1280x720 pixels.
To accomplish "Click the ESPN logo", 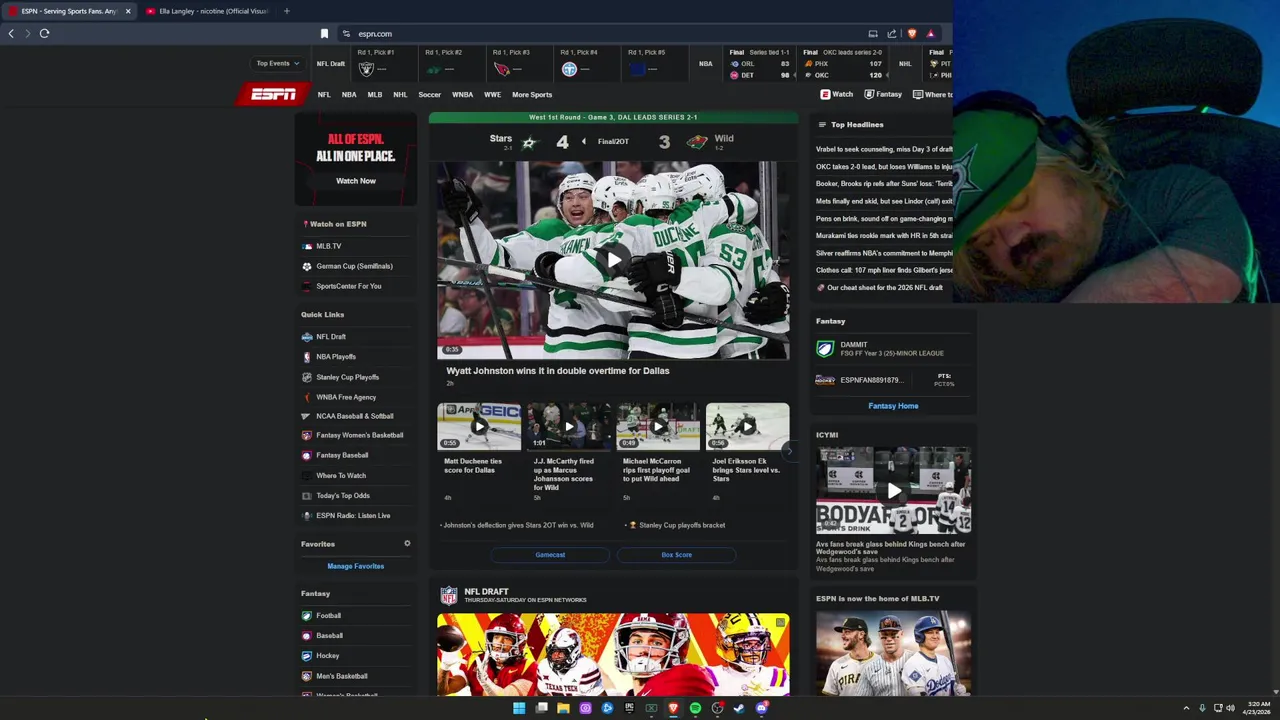I will [273, 94].
